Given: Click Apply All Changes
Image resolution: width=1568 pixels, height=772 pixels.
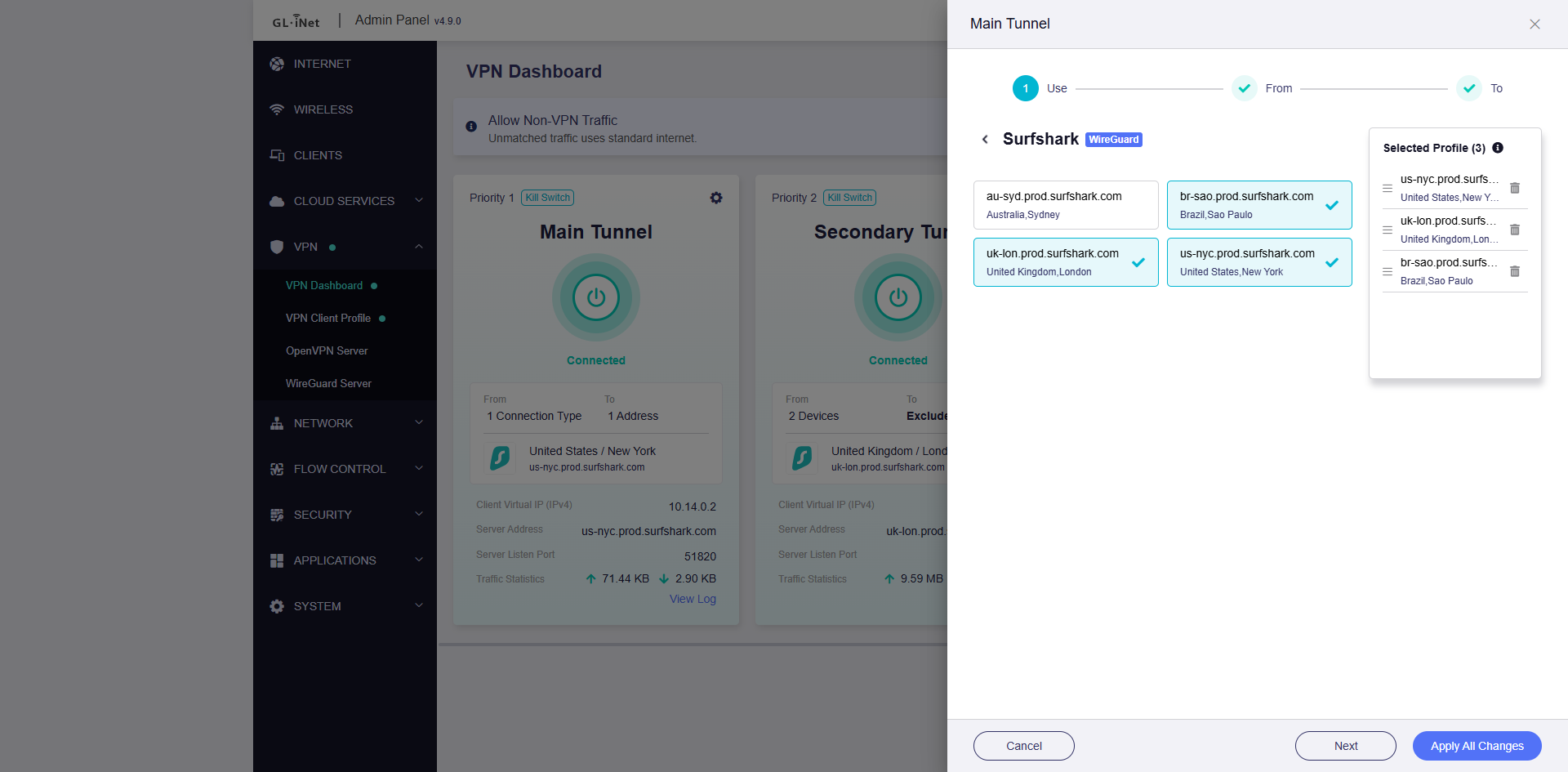Looking at the screenshot, I should tap(1477, 746).
